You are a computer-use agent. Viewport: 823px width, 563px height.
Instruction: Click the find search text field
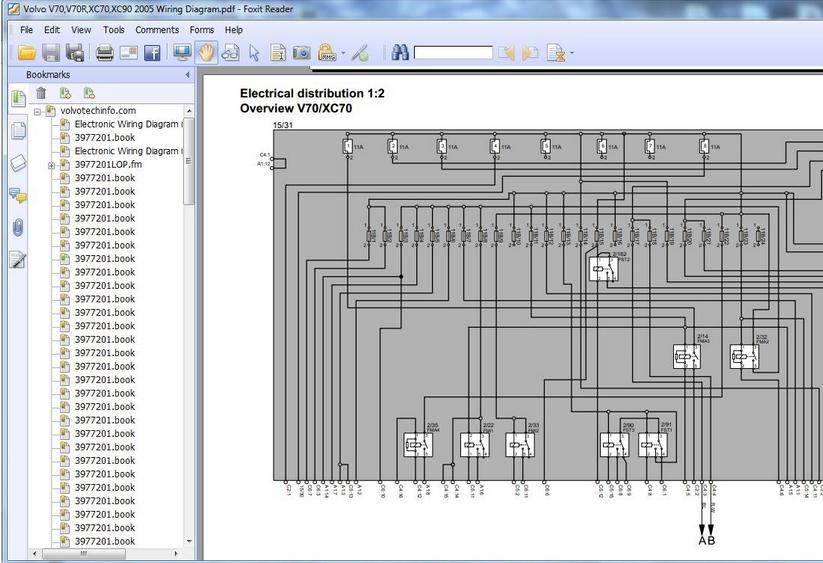pos(453,52)
